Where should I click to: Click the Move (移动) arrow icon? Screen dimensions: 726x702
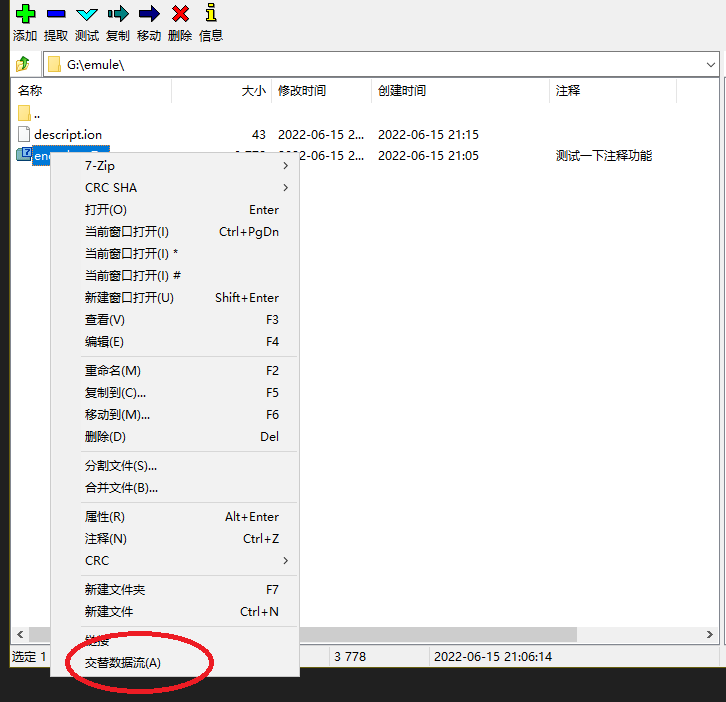coord(149,14)
